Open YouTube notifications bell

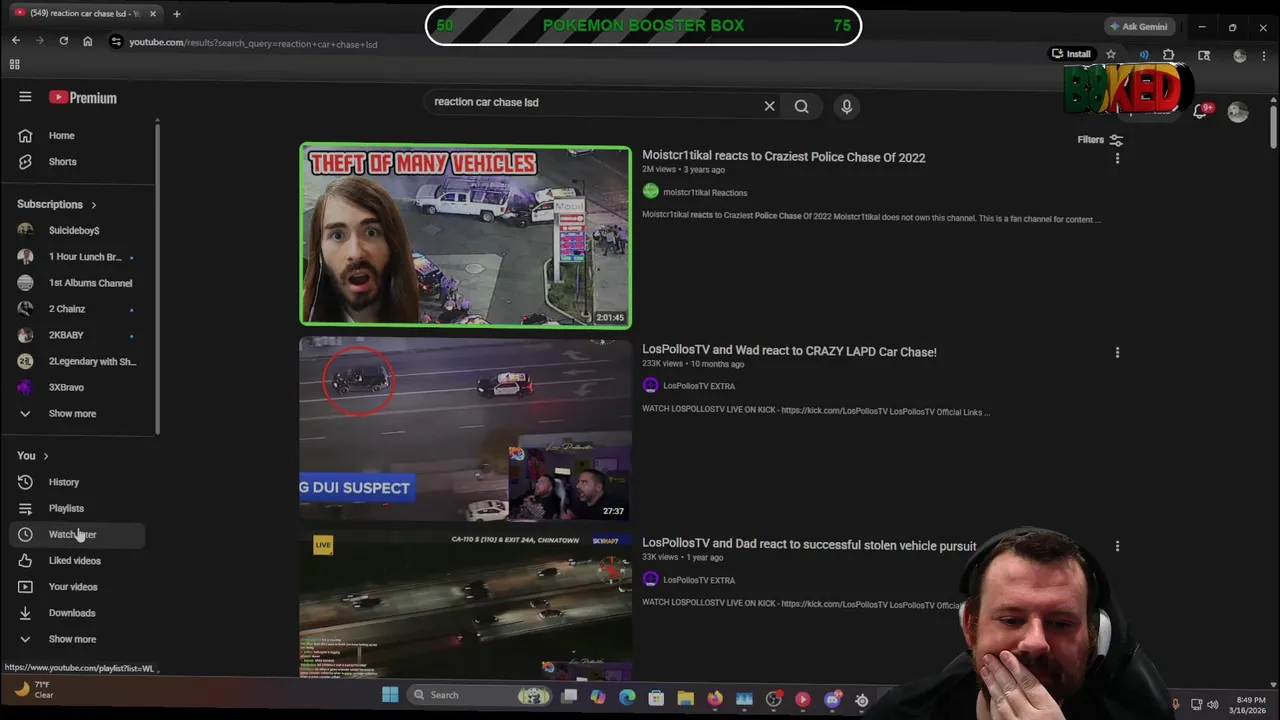point(1200,112)
